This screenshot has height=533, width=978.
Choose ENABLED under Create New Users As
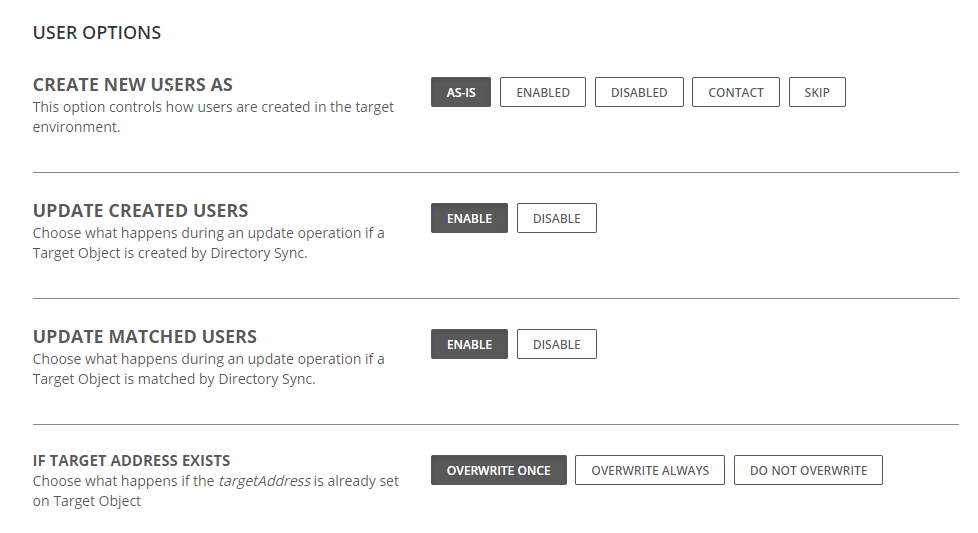543,92
